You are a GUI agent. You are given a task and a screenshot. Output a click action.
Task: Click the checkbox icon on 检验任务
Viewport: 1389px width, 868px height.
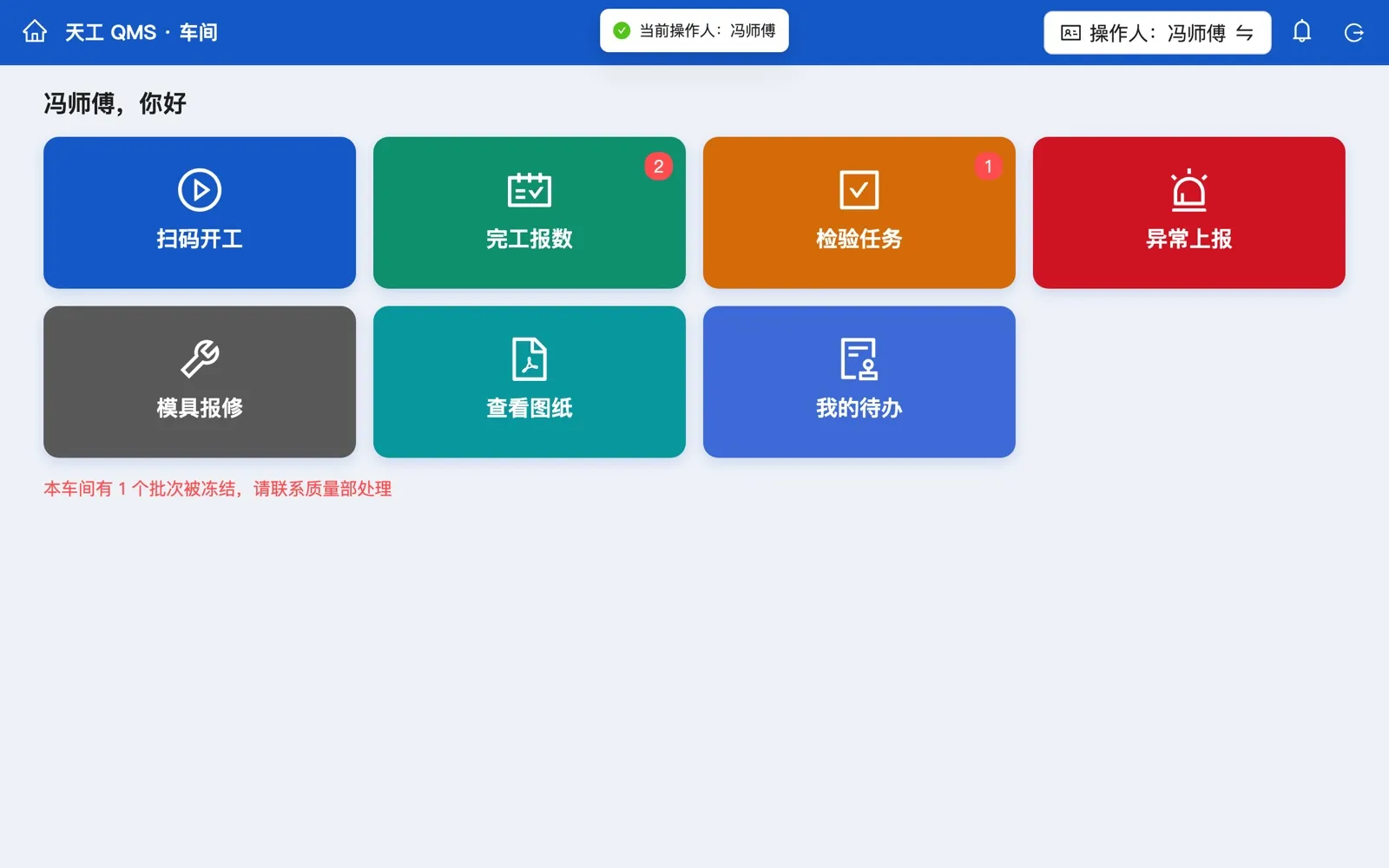[x=859, y=190]
